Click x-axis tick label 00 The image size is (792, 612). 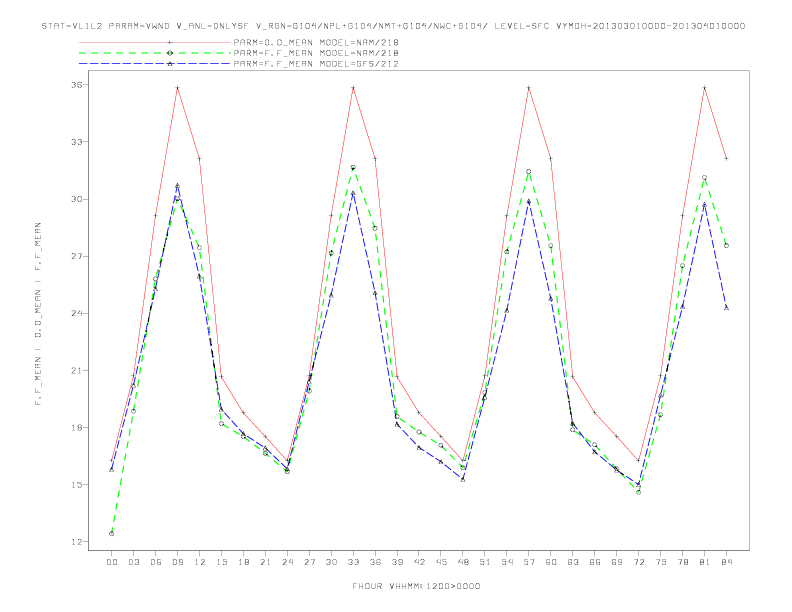click(112, 562)
